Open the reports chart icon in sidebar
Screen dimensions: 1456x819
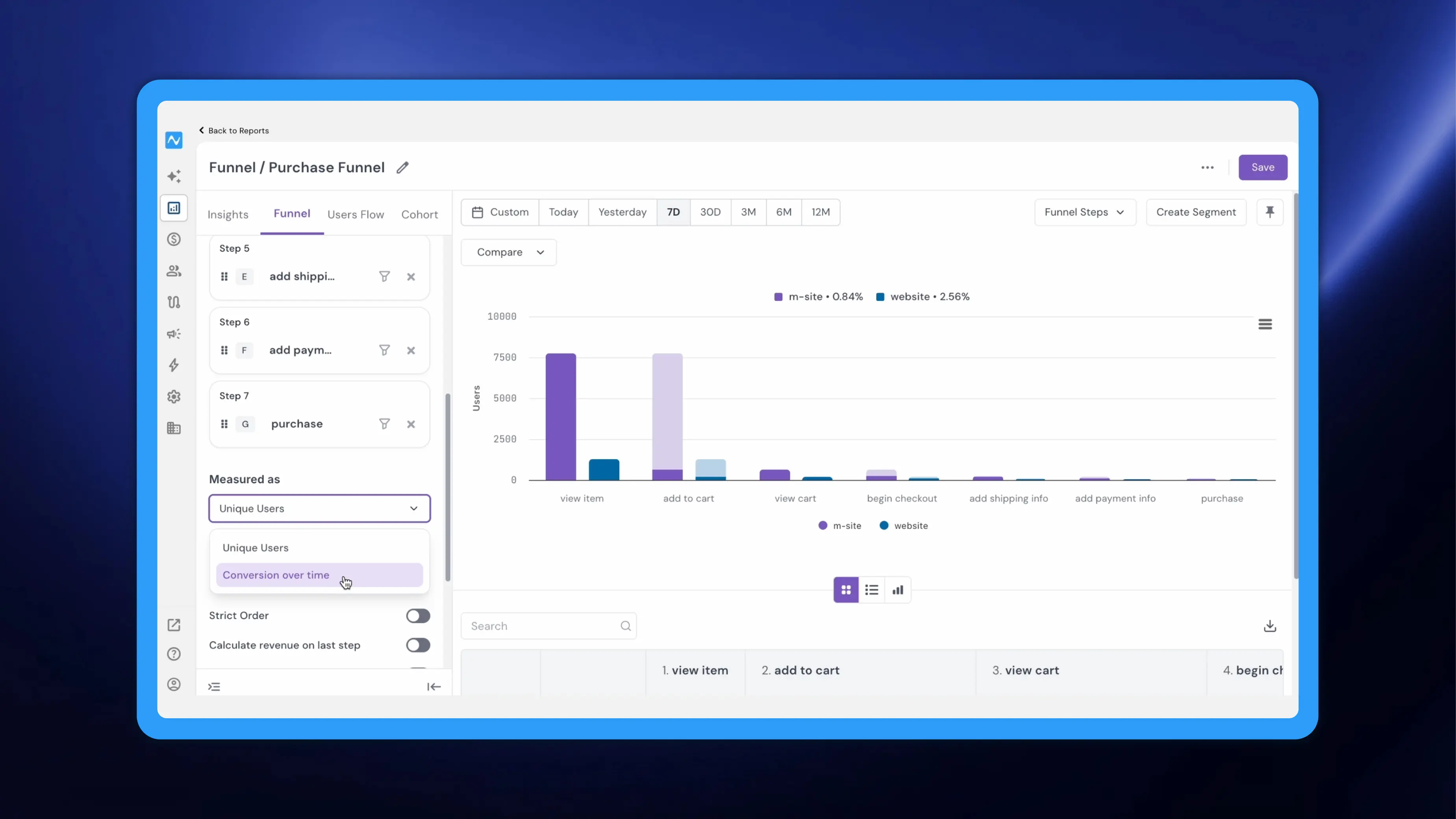[x=174, y=208]
